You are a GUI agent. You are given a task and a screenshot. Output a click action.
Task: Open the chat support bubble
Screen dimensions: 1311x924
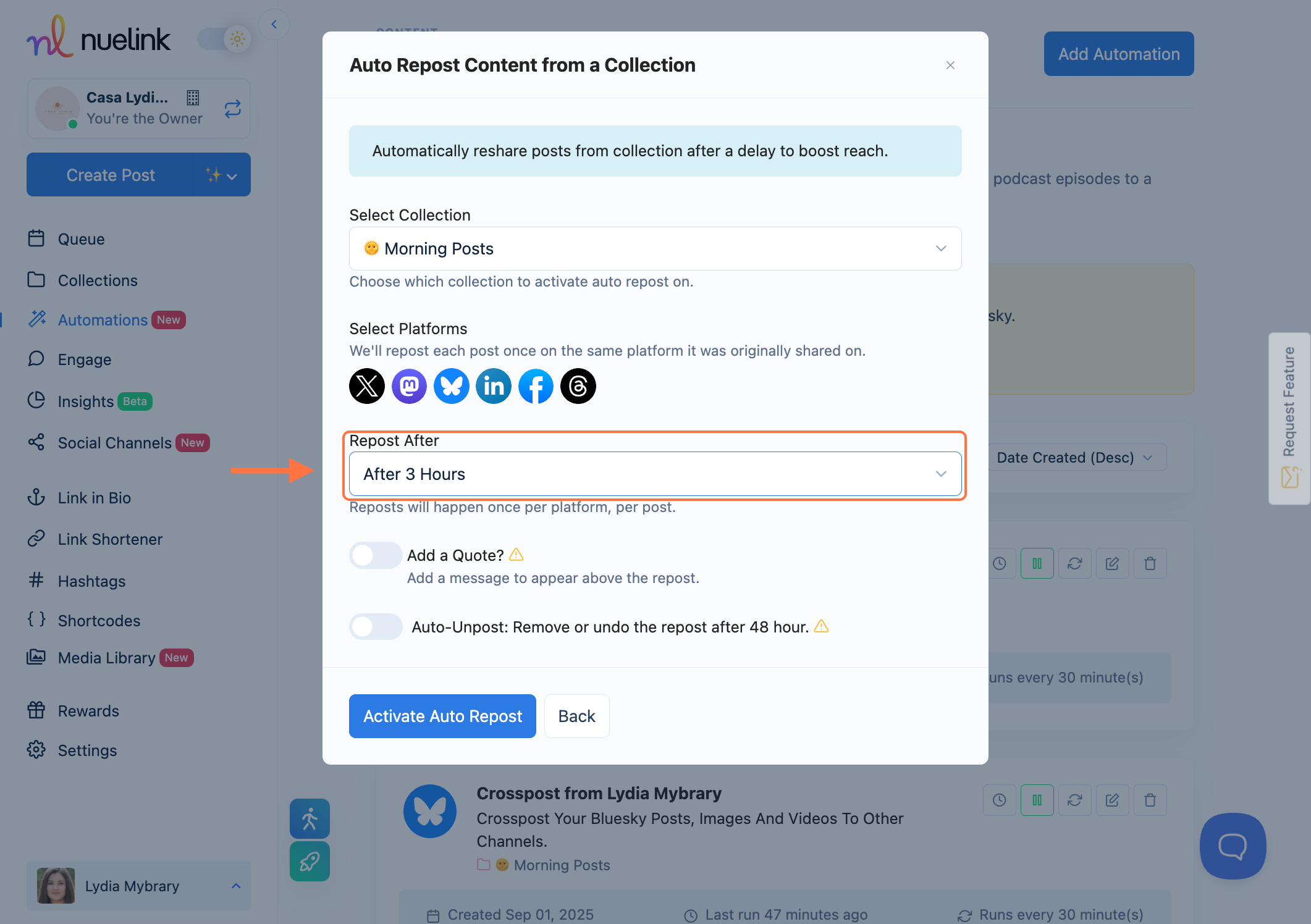click(x=1233, y=846)
